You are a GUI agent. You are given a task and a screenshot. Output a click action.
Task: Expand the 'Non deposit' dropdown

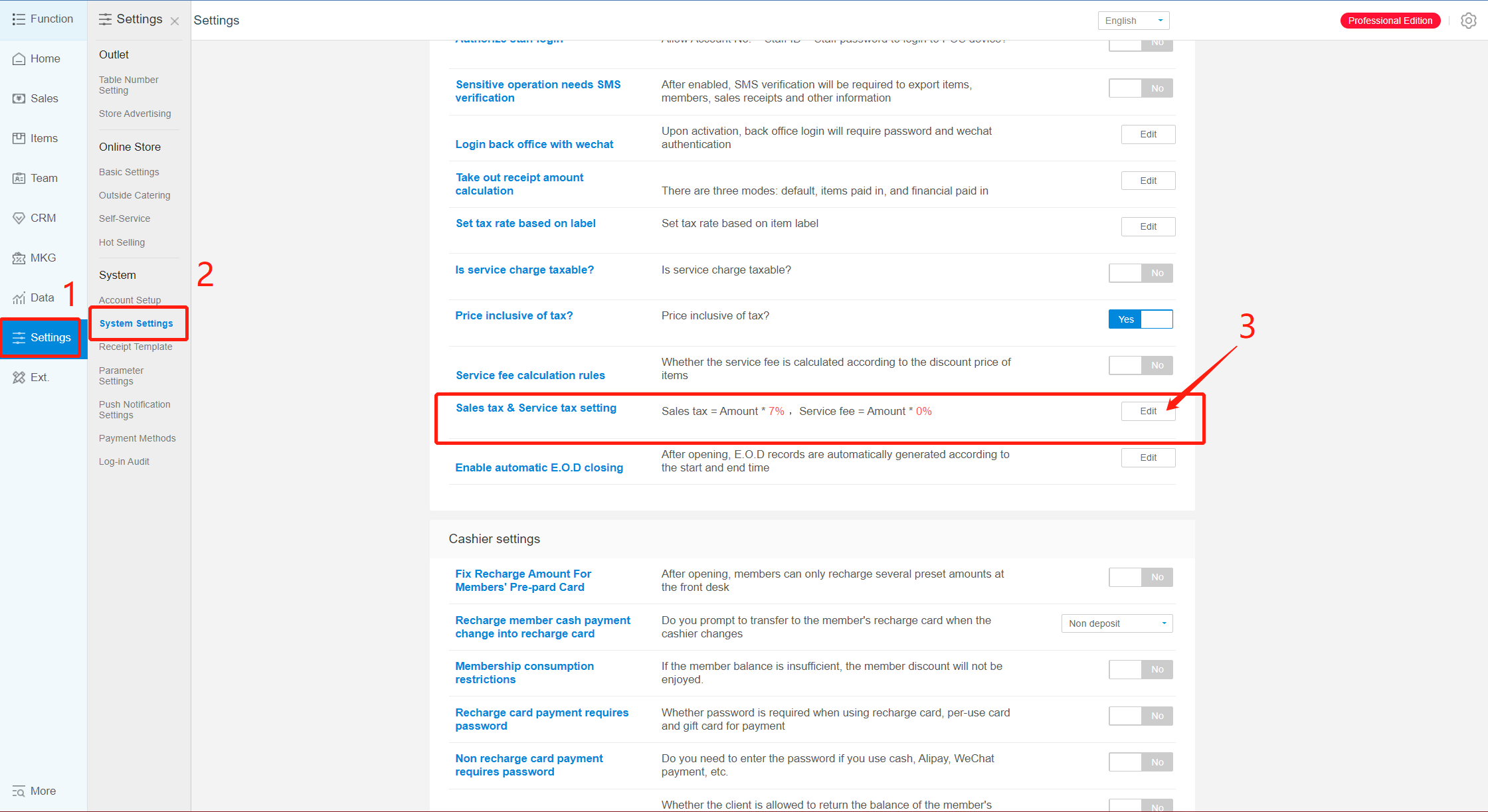pyautogui.click(x=1117, y=623)
